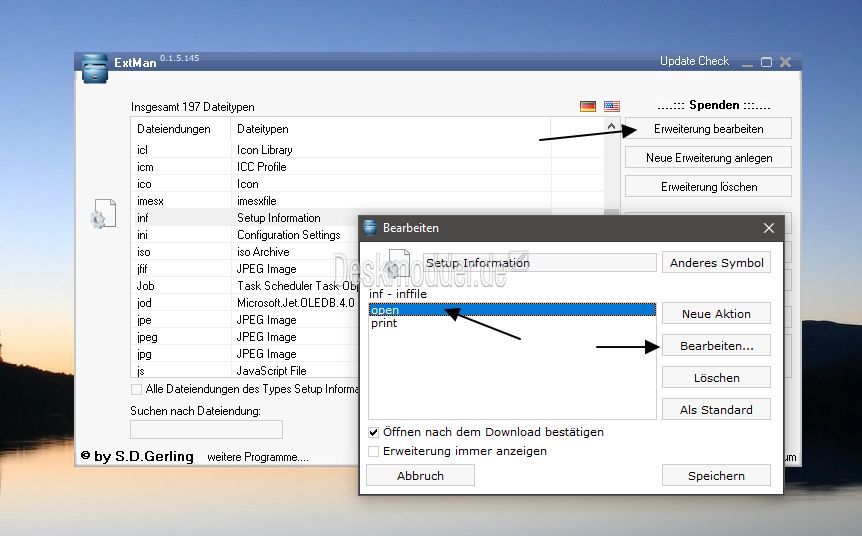
Task: Click the file types list scrollbar thumb
Action: [611, 212]
